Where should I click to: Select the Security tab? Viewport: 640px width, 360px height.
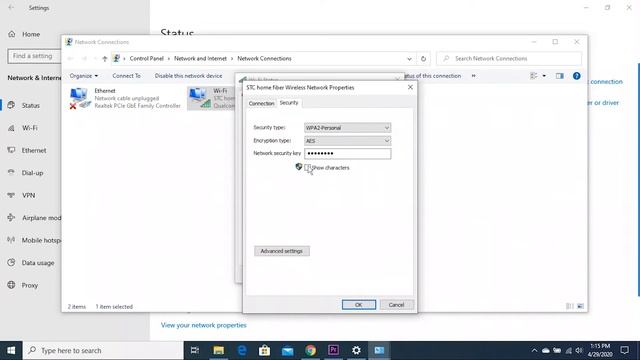289,103
